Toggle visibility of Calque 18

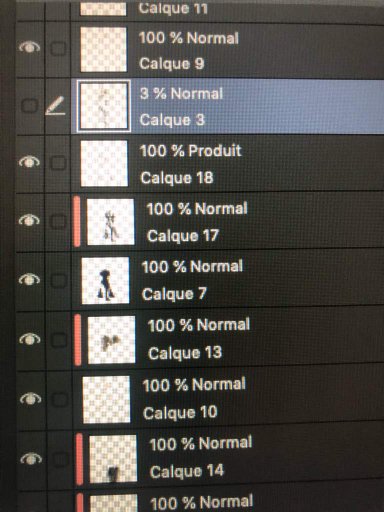click(30, 162)
